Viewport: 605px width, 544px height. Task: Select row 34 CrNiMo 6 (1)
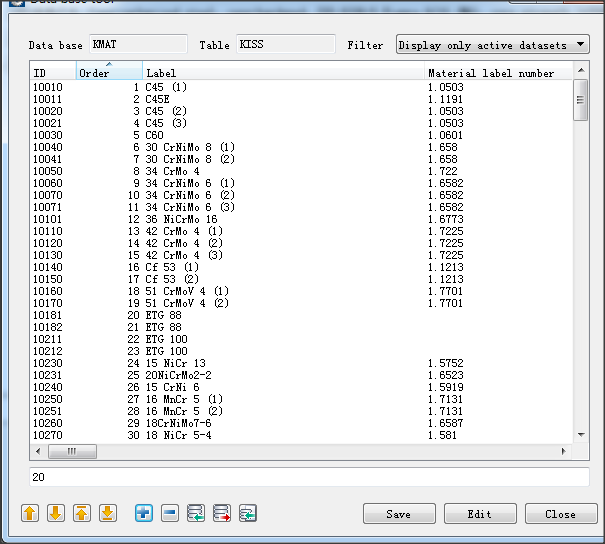pyautogui.click(x=301, y=183)
